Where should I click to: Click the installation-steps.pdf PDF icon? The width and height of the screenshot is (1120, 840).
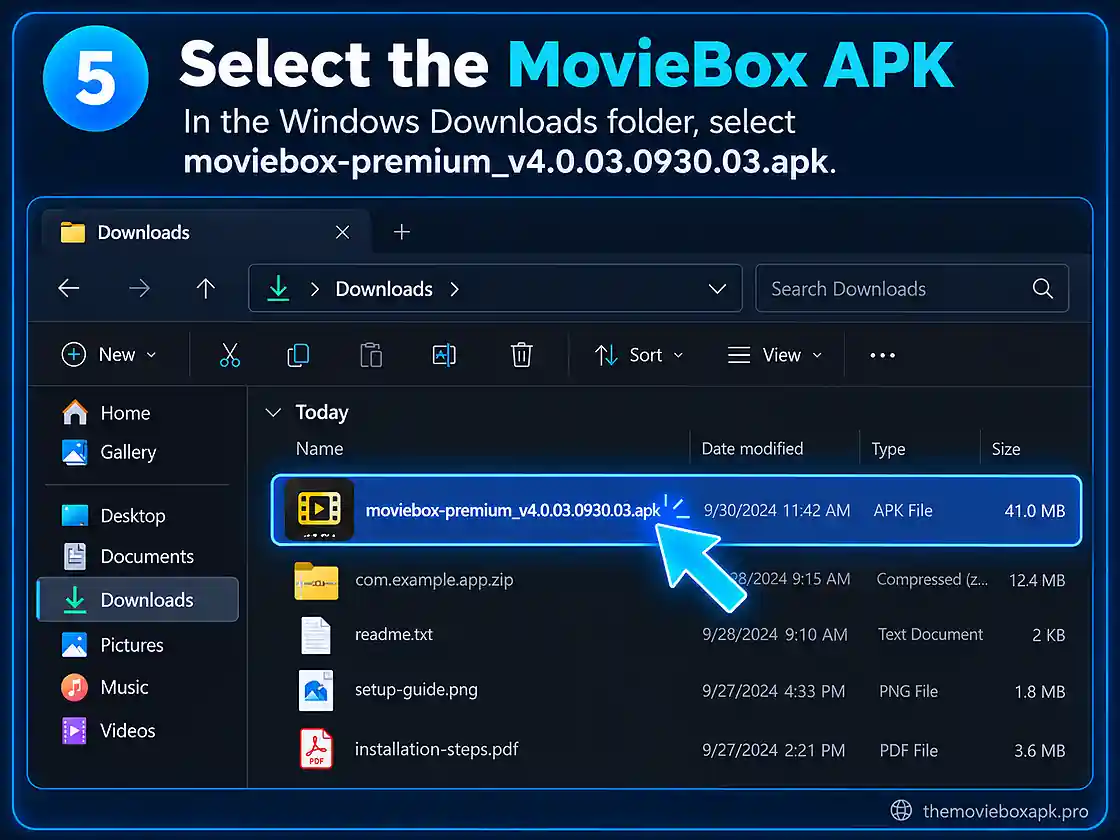click(316, 749)
